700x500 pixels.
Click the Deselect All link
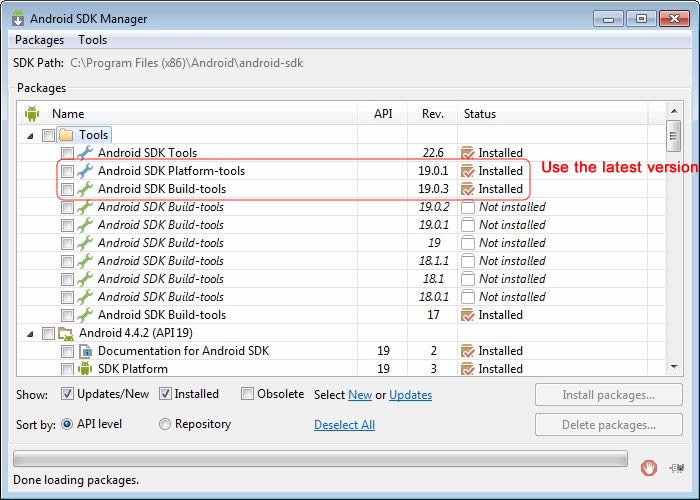tap(344, 425)
